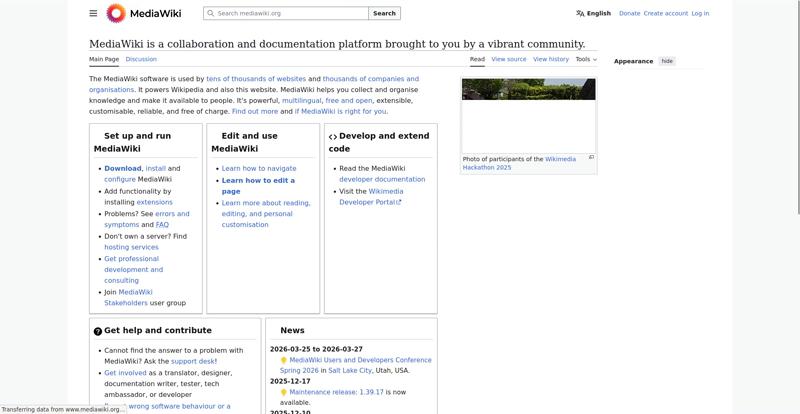
Task: Click the icon before Maintenance release news
Action: (283, 392)
